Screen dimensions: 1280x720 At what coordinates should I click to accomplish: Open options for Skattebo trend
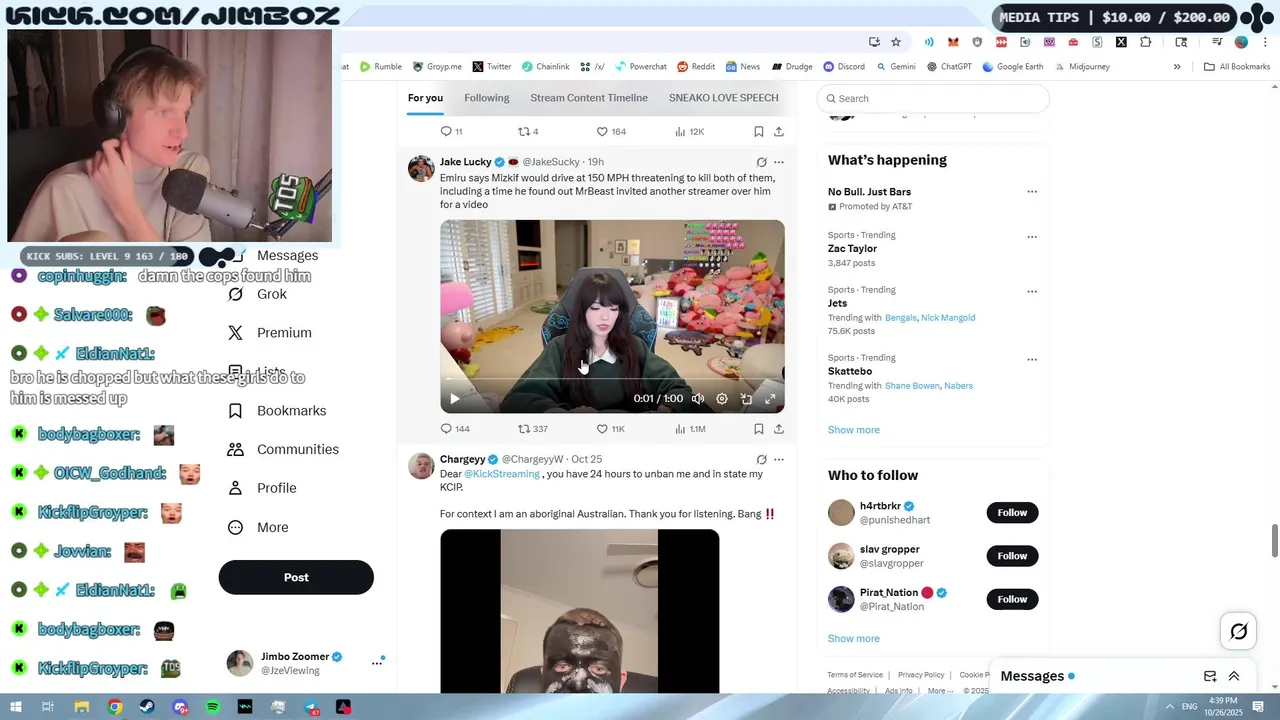click(1032, 359)
